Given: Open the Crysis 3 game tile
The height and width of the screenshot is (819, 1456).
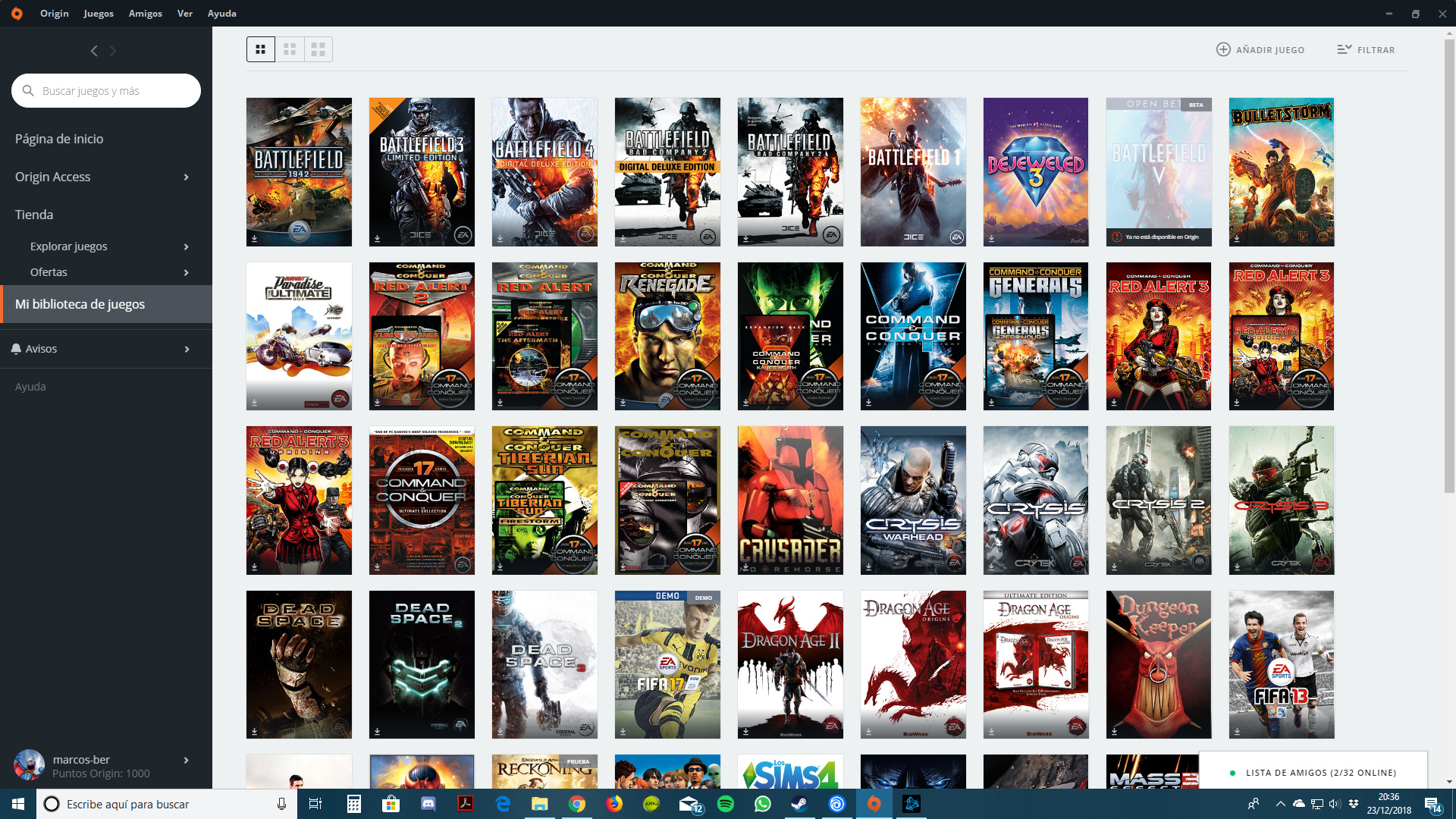Looking at the screenshot, I should tap(1282, 500).
